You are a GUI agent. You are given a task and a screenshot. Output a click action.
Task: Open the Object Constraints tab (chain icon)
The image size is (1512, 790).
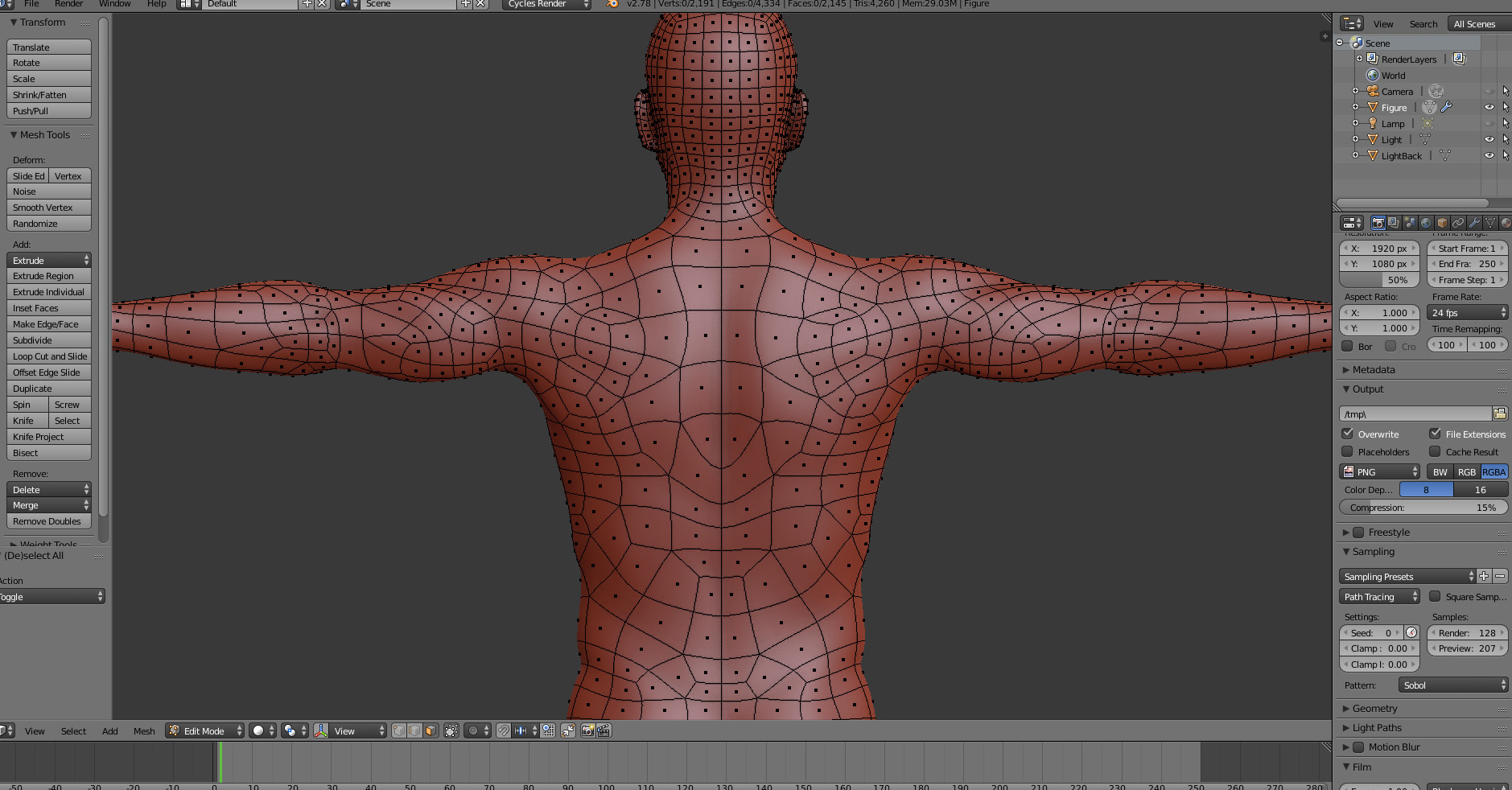[x=1458, y=224]
